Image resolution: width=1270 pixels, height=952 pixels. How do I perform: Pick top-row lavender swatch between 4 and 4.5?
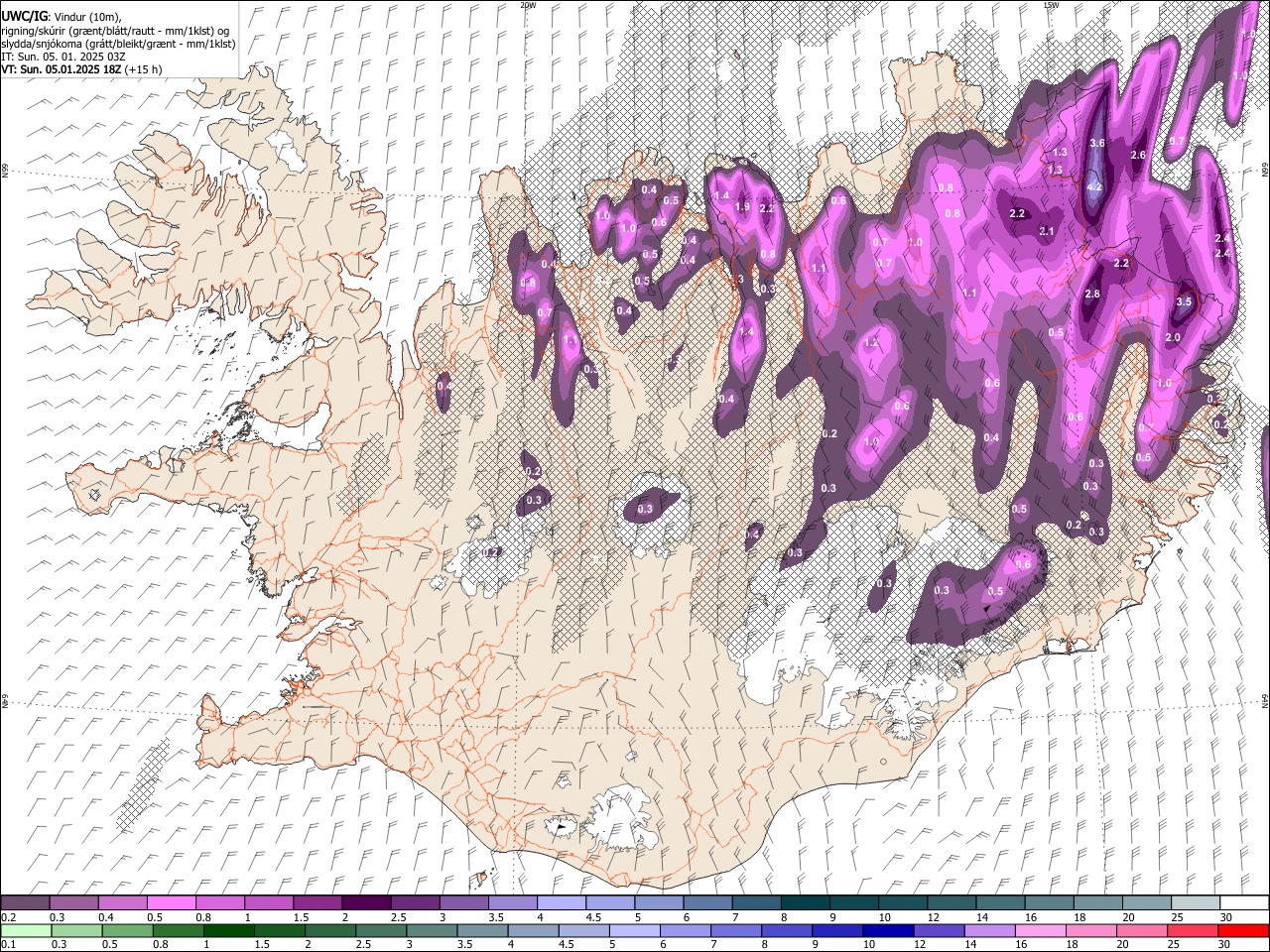(562, 902)
